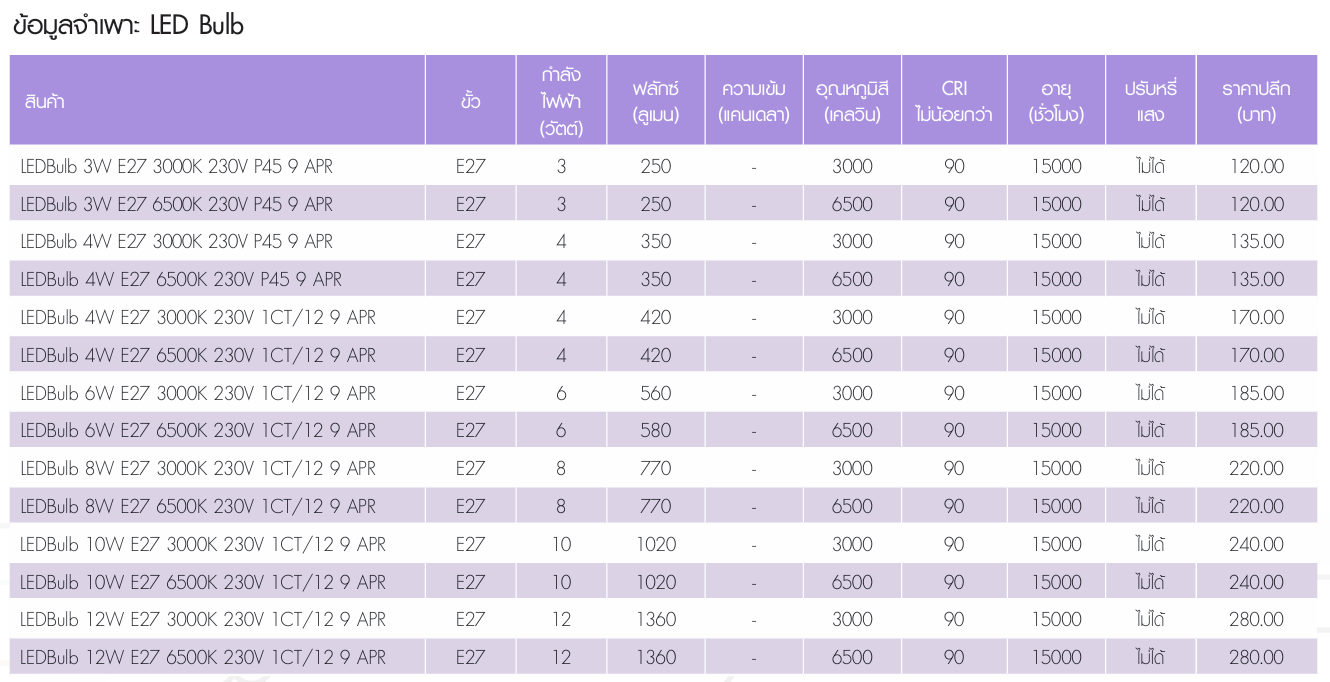Viewport: 1330px width, 682px height.
Task: Click the ข้อมูลจำเพาะ: LED Bulb title
Action: (128, 27)
